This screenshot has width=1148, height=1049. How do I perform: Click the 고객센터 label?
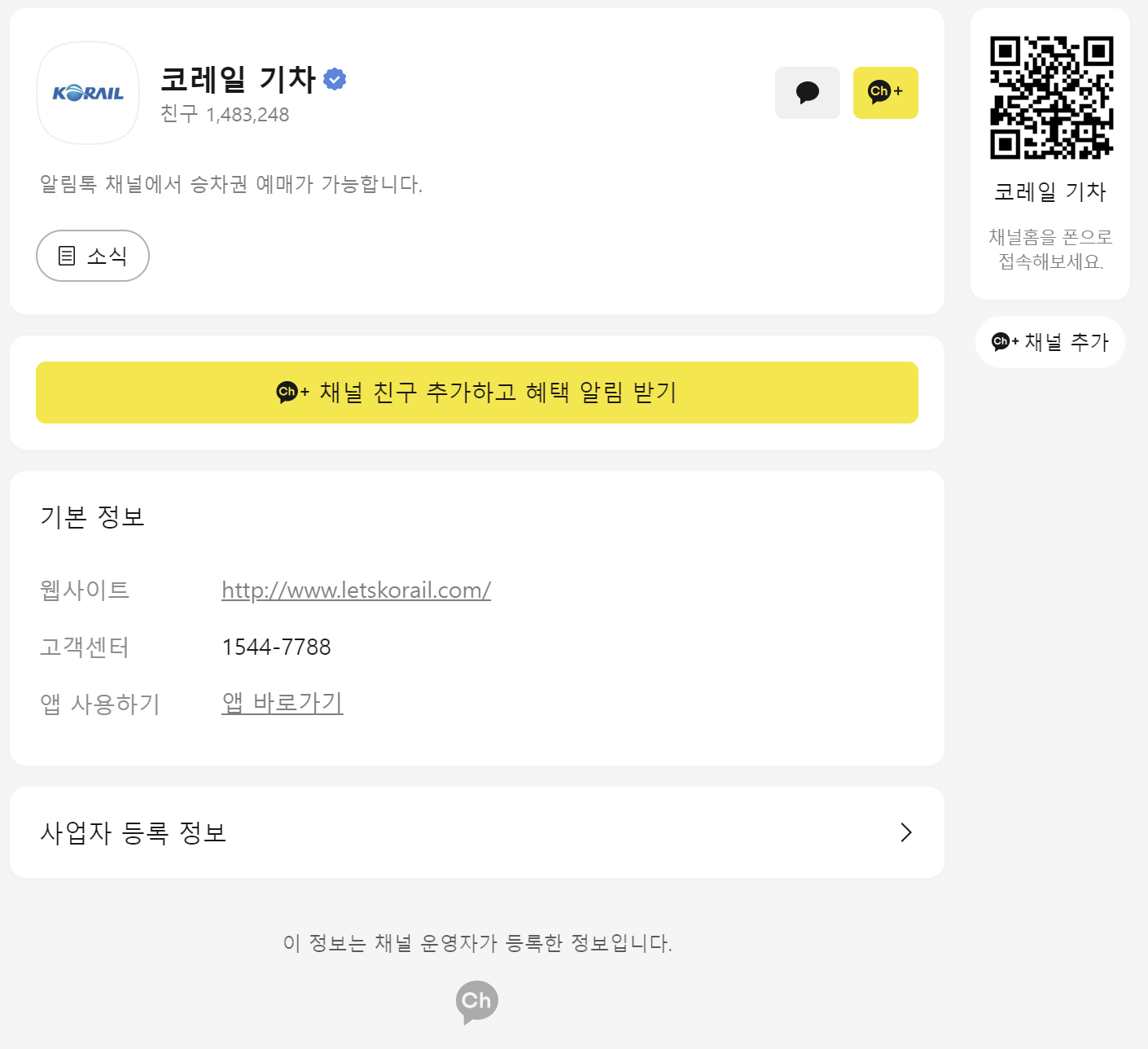[x=85, y=647]
